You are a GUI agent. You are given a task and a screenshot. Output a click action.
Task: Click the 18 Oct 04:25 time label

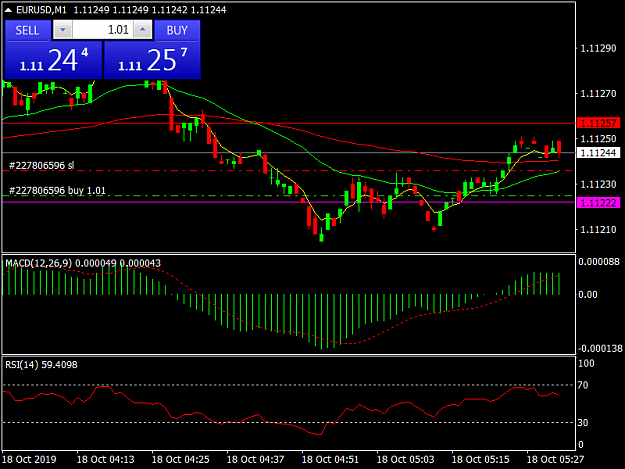point(181,459)
